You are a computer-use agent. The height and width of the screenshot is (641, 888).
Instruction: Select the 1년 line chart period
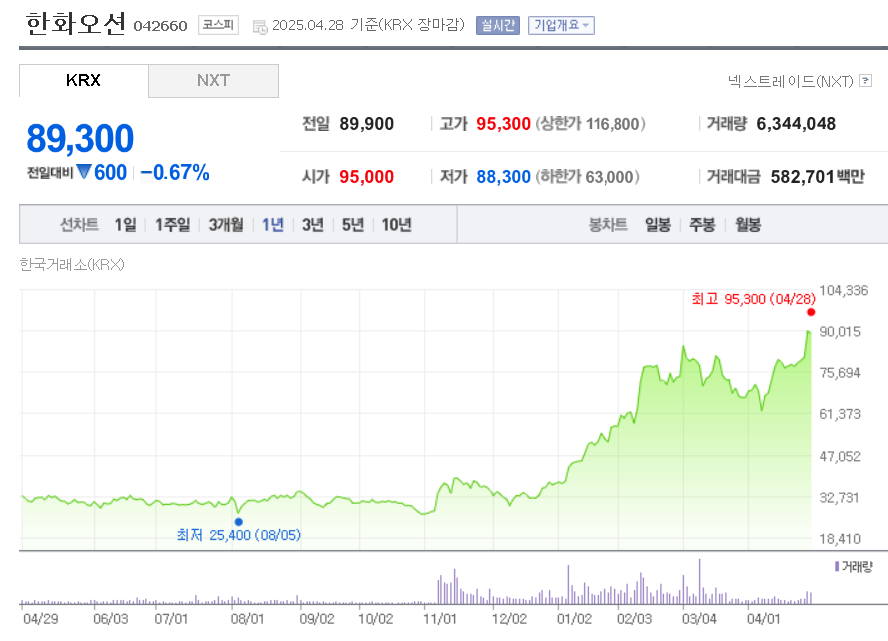pos(273,225)
